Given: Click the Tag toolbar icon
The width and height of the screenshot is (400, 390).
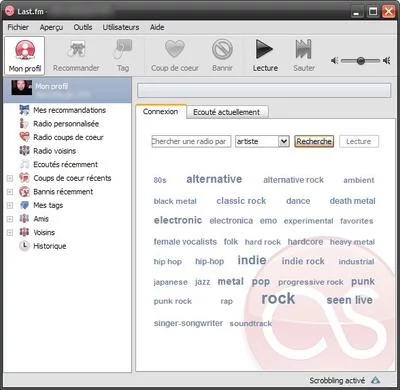Looking at the screenshot, I should tap(122, 49).
